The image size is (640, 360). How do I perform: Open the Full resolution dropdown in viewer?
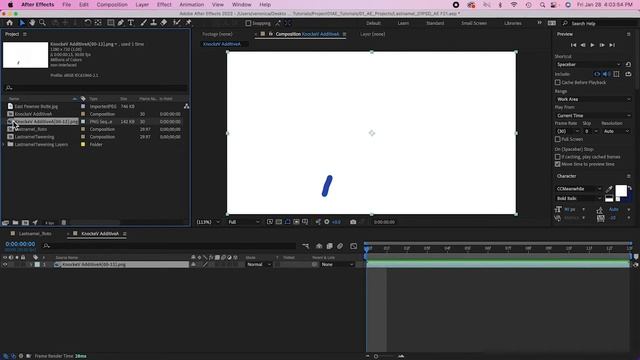tap(244, 222)
